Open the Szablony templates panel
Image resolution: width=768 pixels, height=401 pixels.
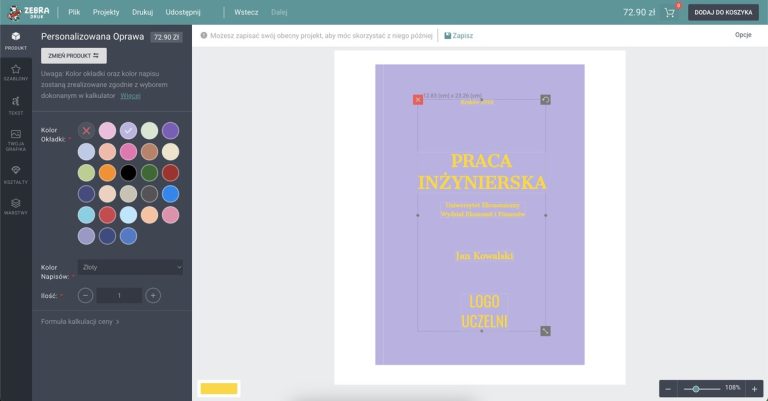point(15,72)
